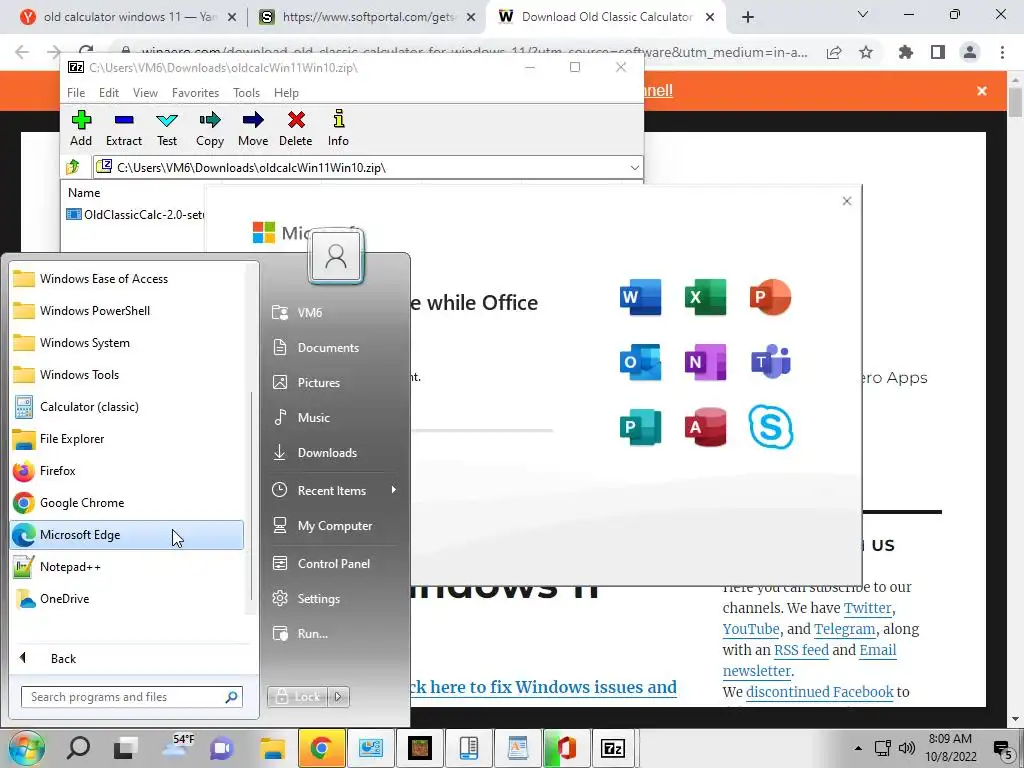The width and height of the screenshot is (1024, 768).
Task: Open the RSS feed link
Action: (x=801, y=650)
